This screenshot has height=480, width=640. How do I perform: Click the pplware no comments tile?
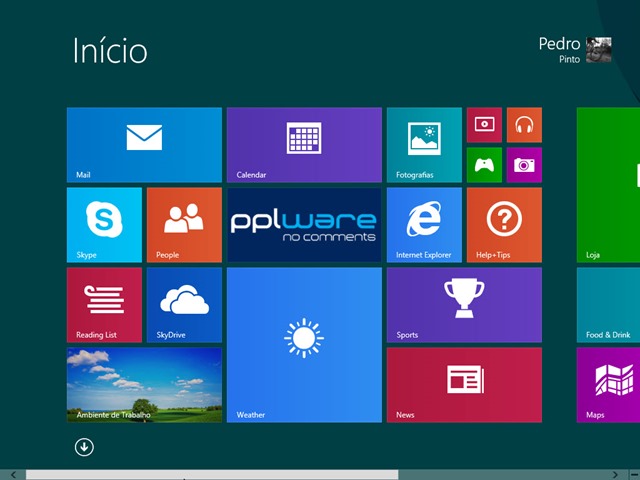pyautogui.click(x=304, y=225)
